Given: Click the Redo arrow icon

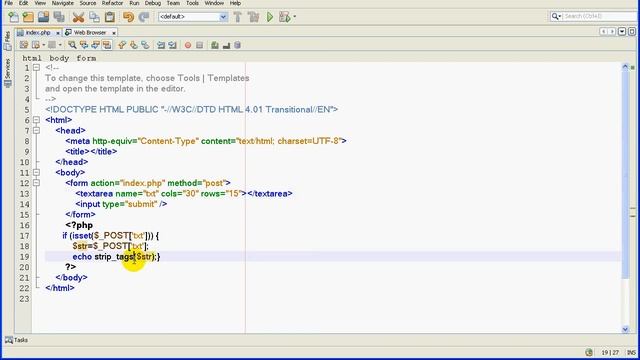Looking at the screenshot, I should point(143,17).
